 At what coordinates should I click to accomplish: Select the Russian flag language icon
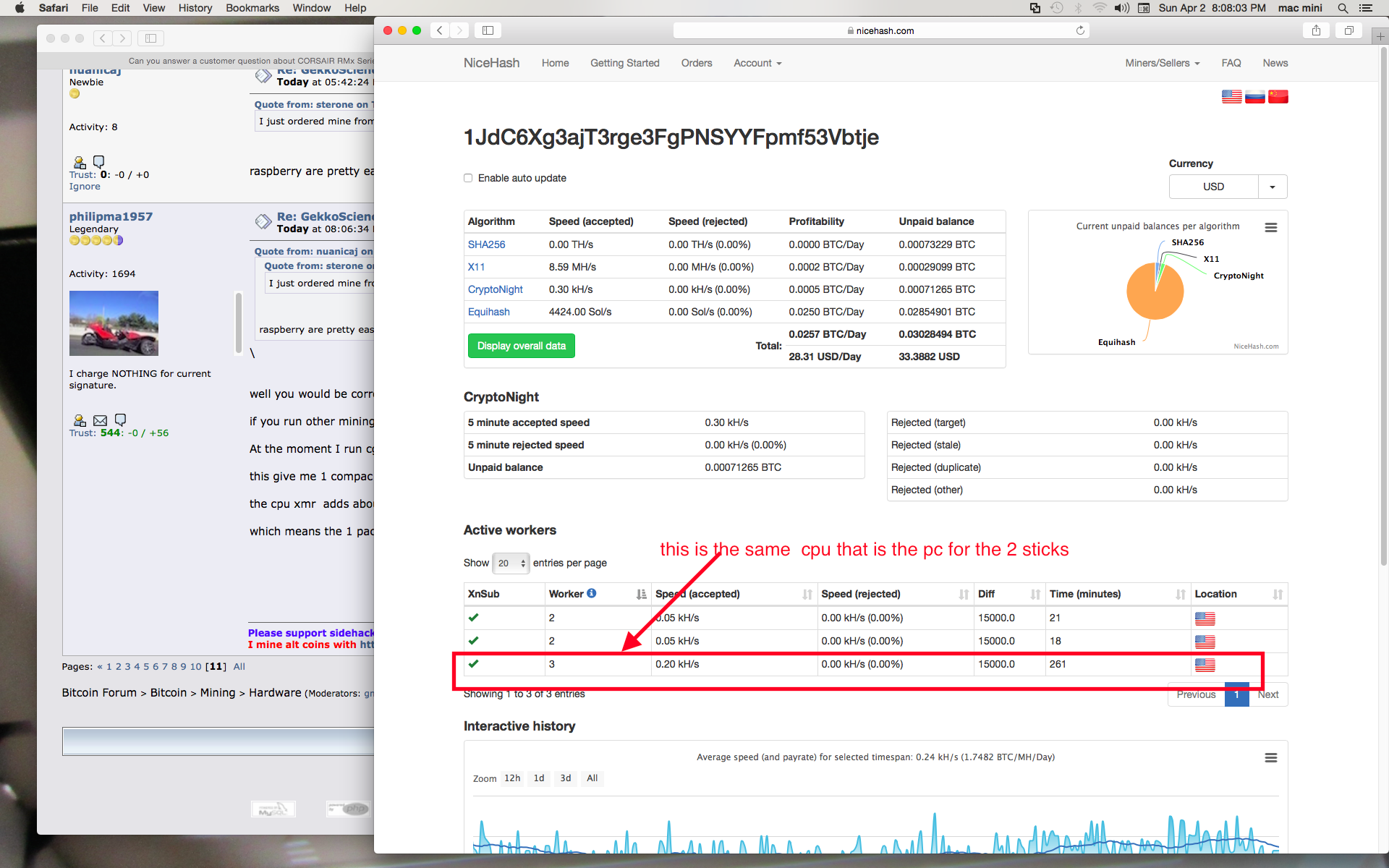[x=1254, y=97]
